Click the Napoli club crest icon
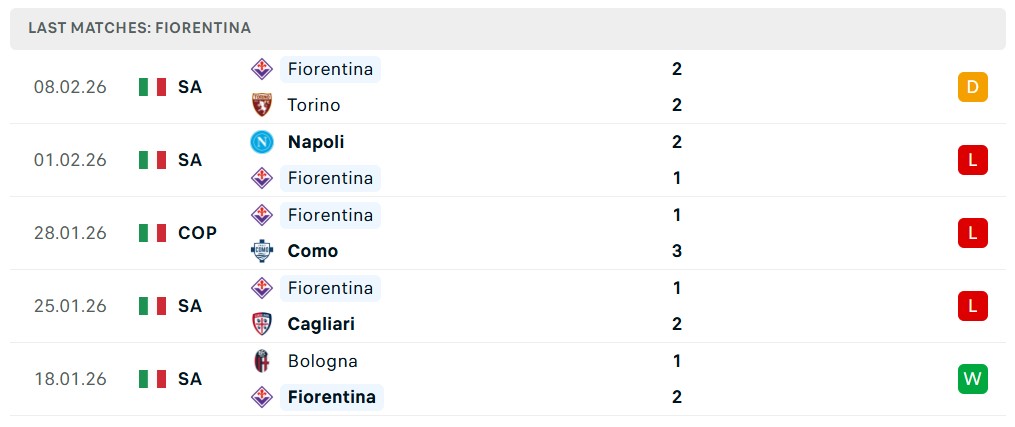The image size is (1015, 427). 261,142
